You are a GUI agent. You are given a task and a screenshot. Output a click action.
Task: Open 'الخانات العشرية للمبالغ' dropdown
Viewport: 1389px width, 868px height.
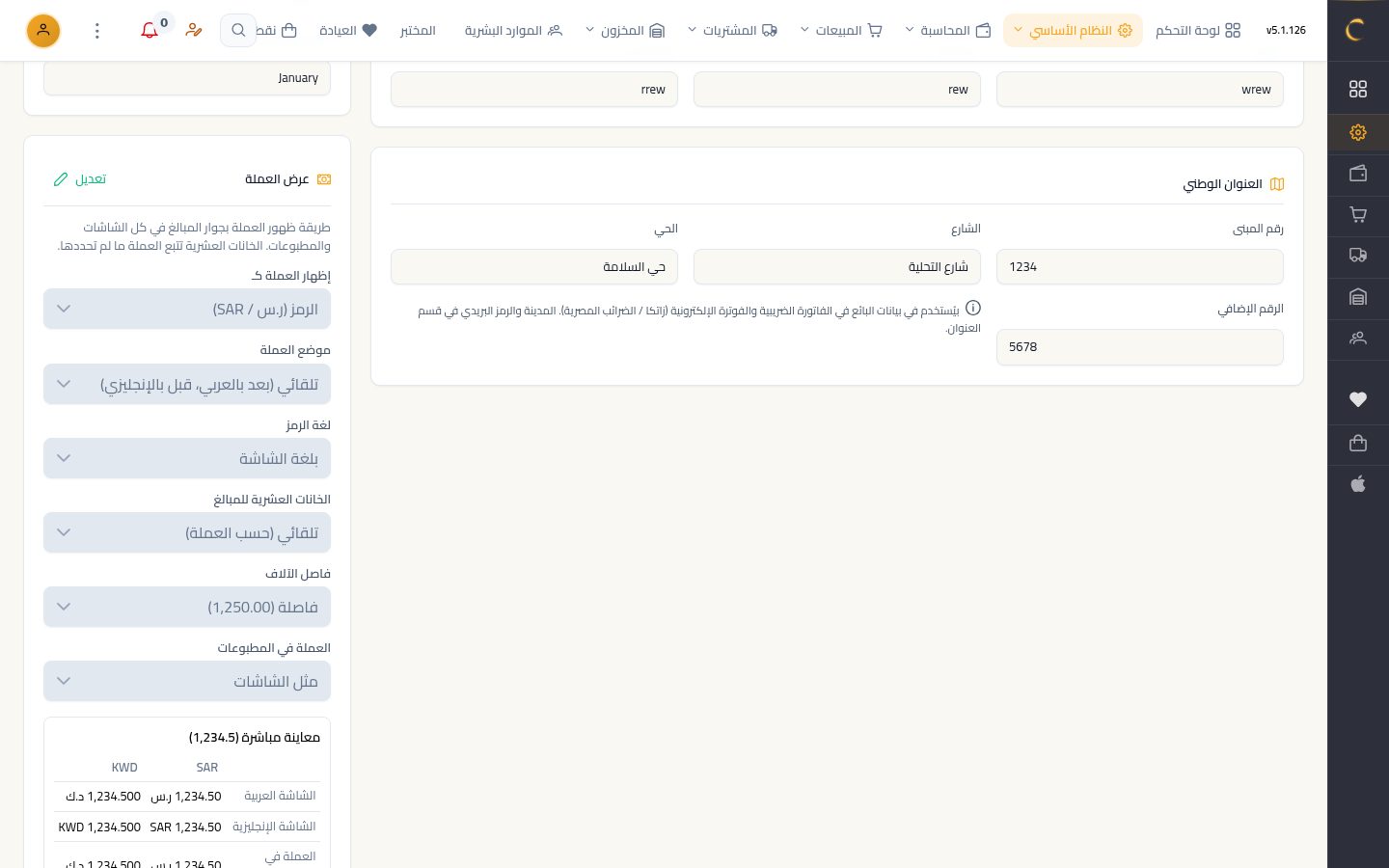(x=187, y=532)
